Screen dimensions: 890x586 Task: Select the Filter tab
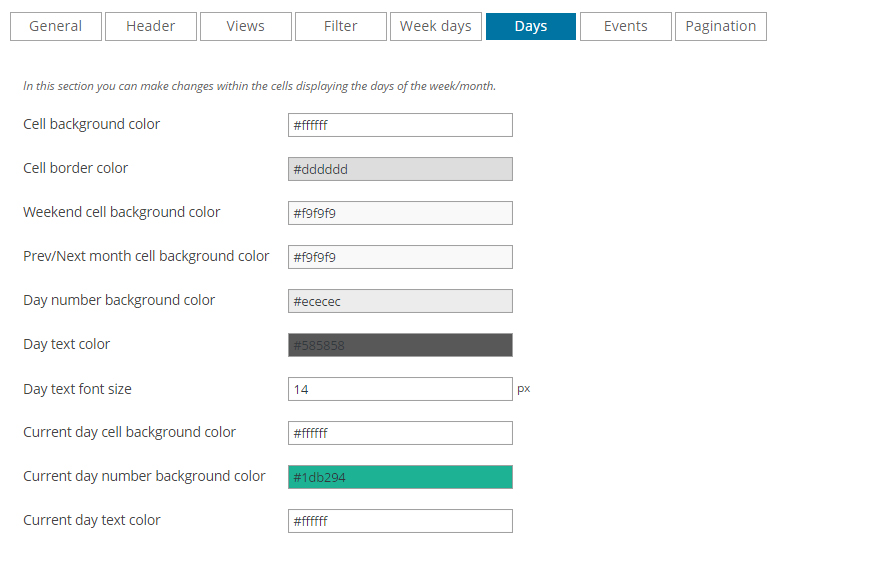341,27
